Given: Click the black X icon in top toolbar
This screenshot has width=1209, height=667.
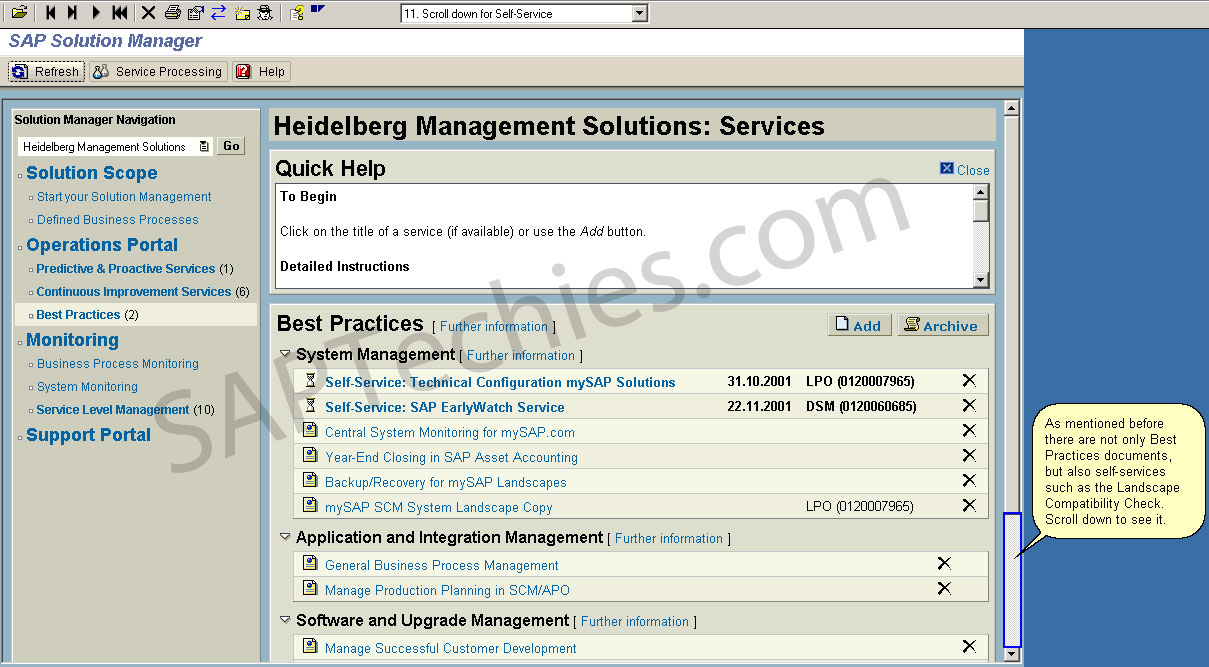Looking at the screenshot, I should tap(148, 13).
